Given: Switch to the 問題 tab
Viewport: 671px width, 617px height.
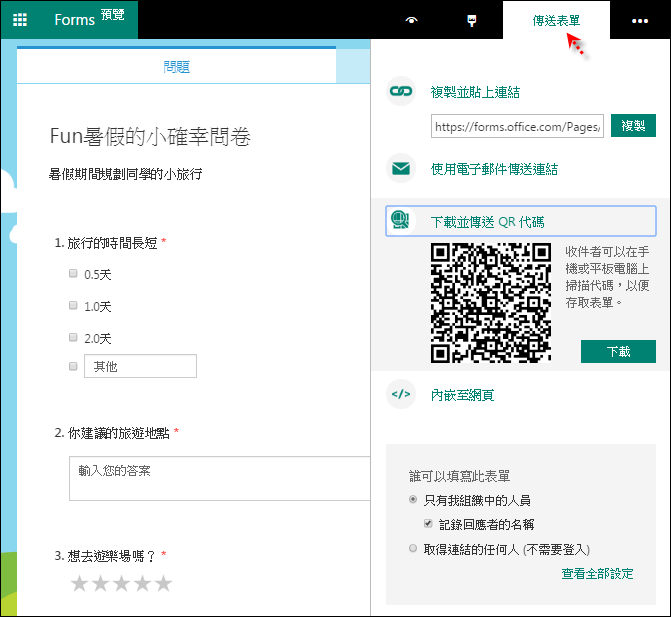Looking at the screenshot, I should tap(176, 67).
